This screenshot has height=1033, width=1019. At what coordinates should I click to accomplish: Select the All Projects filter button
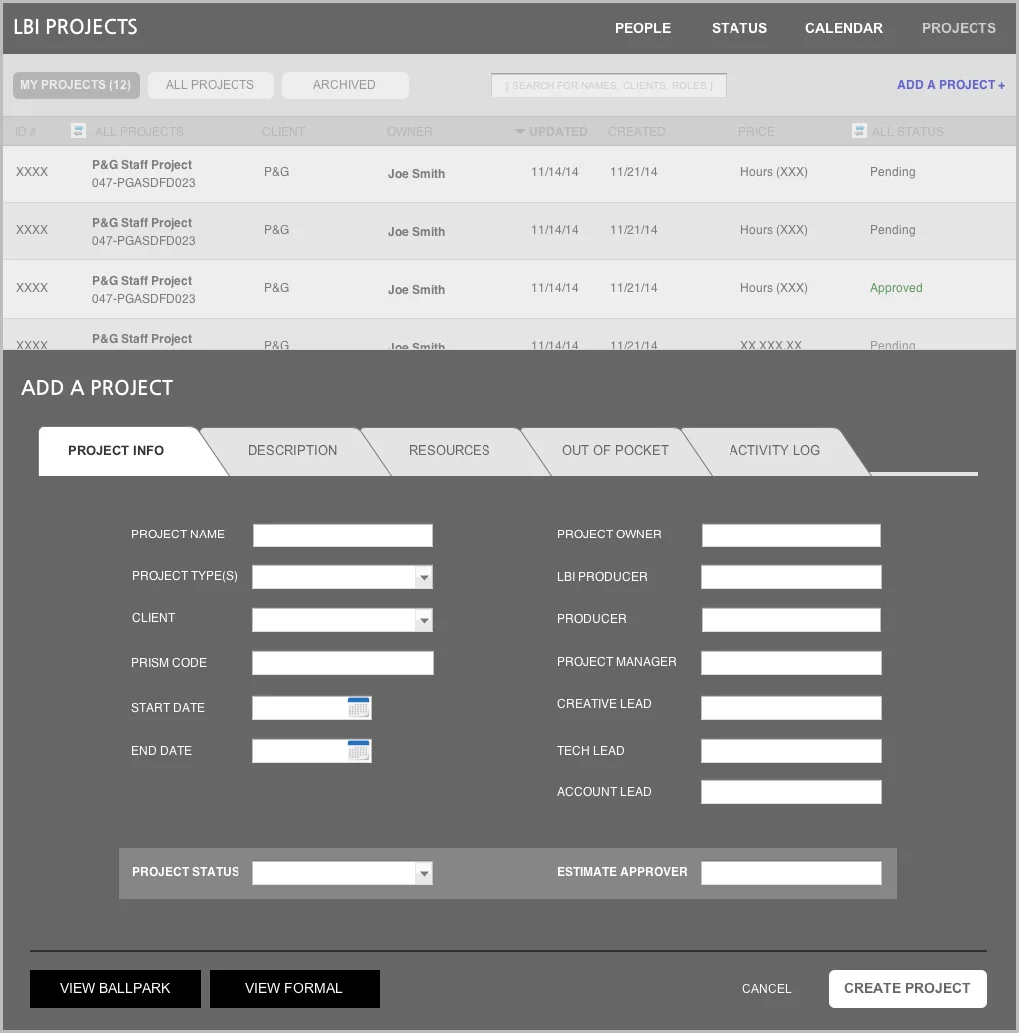click(210, 85)
